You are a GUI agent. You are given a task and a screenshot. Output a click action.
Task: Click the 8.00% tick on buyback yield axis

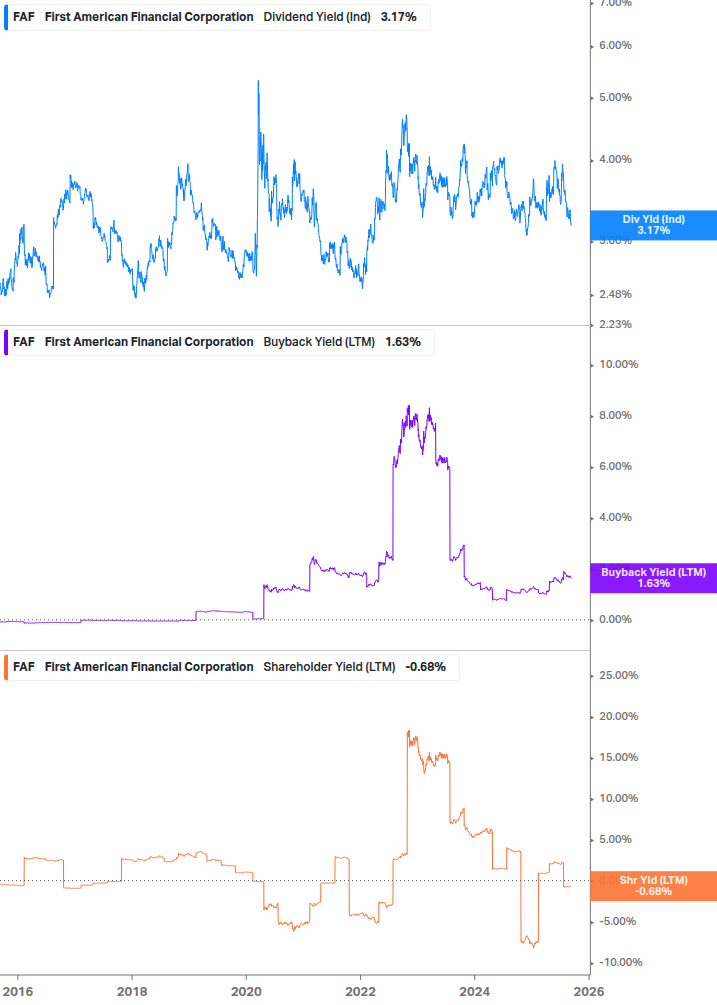[615, 415]
